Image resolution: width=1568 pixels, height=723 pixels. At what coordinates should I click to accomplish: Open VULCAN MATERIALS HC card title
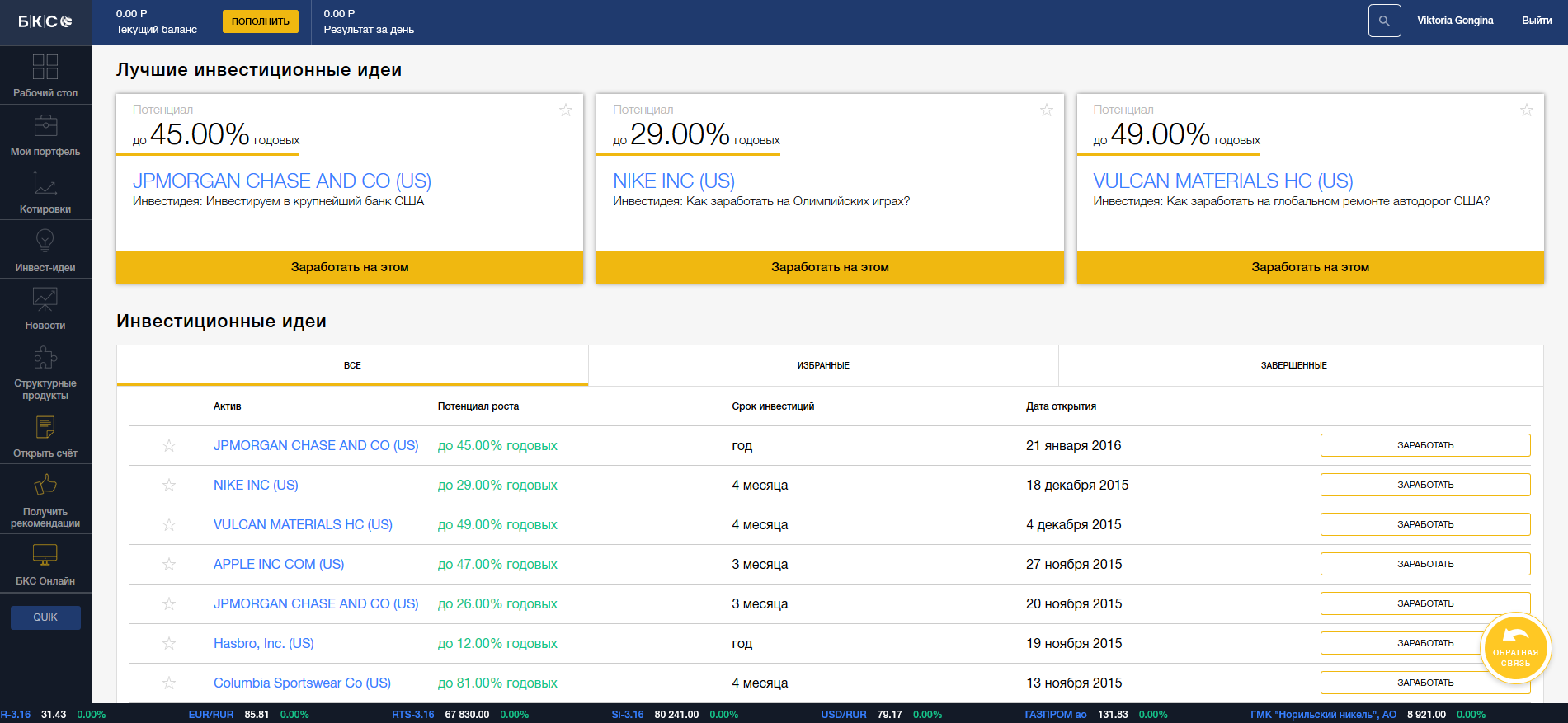(x=1223, y=181)
